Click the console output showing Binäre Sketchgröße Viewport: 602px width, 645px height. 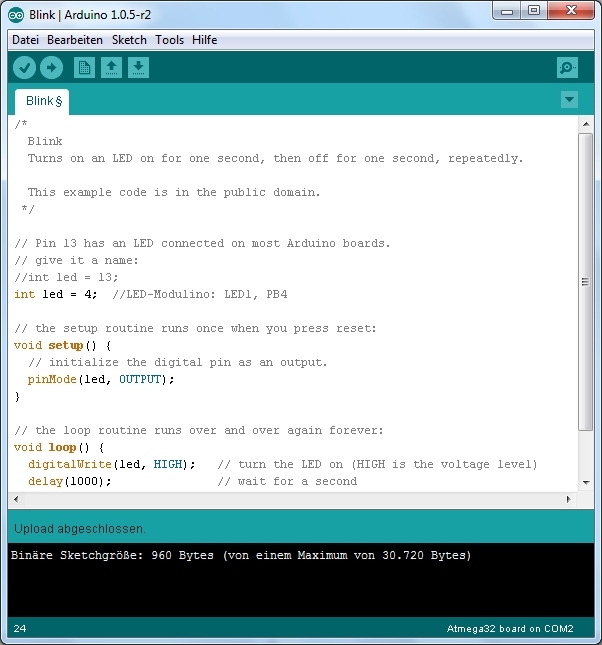coord(240,555)
